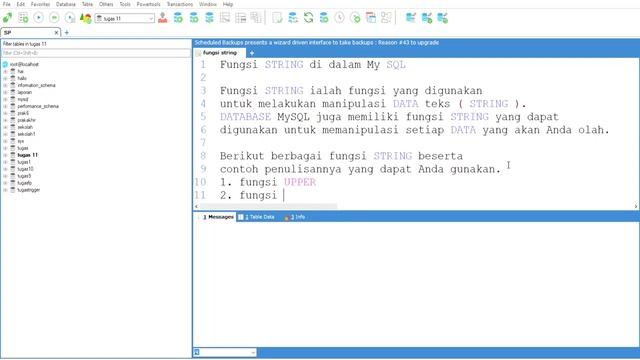Click the green circular sync arrows icon
The image size is (640, 360).
pos(308,18)
